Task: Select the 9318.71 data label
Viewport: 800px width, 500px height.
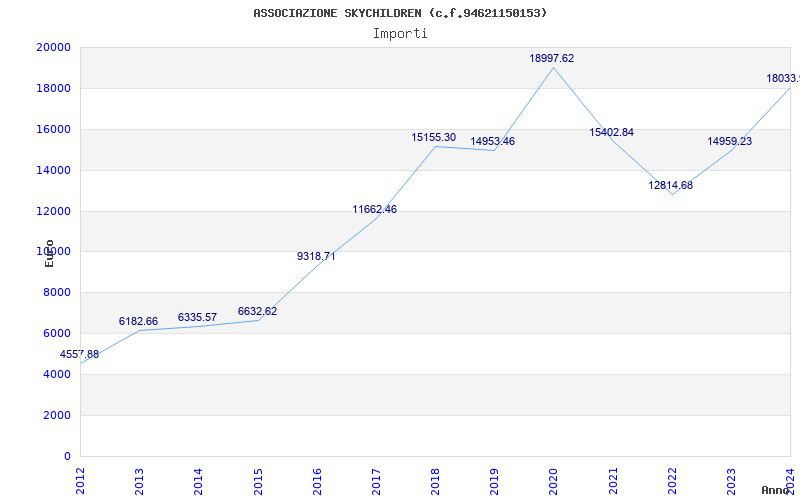Action: (316, 256)
